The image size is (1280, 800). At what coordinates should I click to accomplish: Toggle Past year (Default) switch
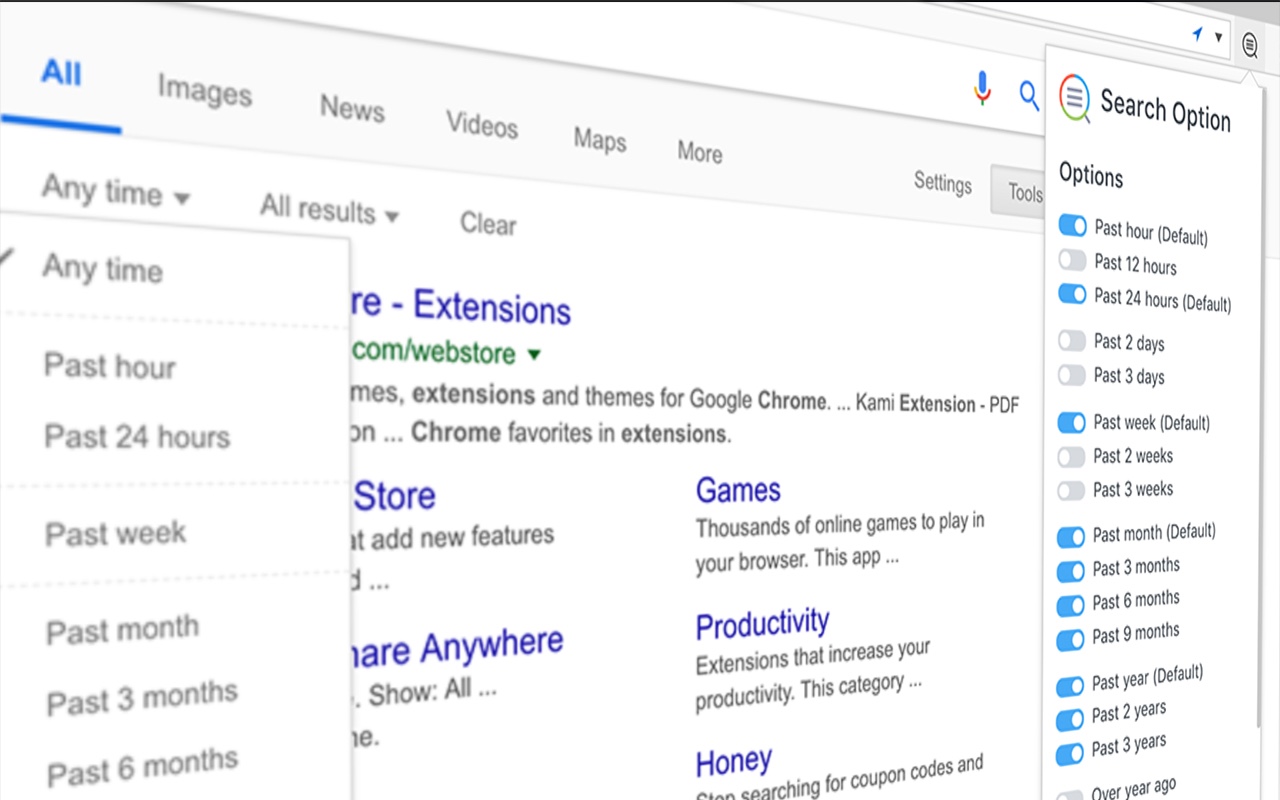[x=1070, y=686]
